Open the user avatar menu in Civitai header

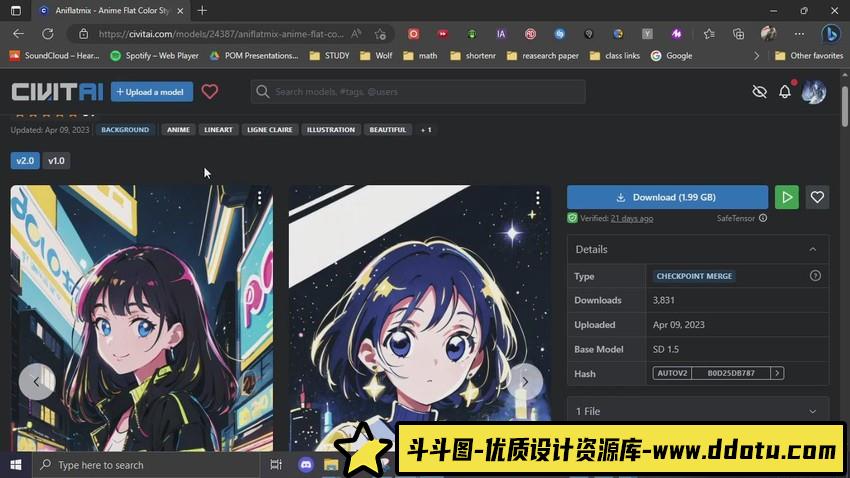pos(814,92)
